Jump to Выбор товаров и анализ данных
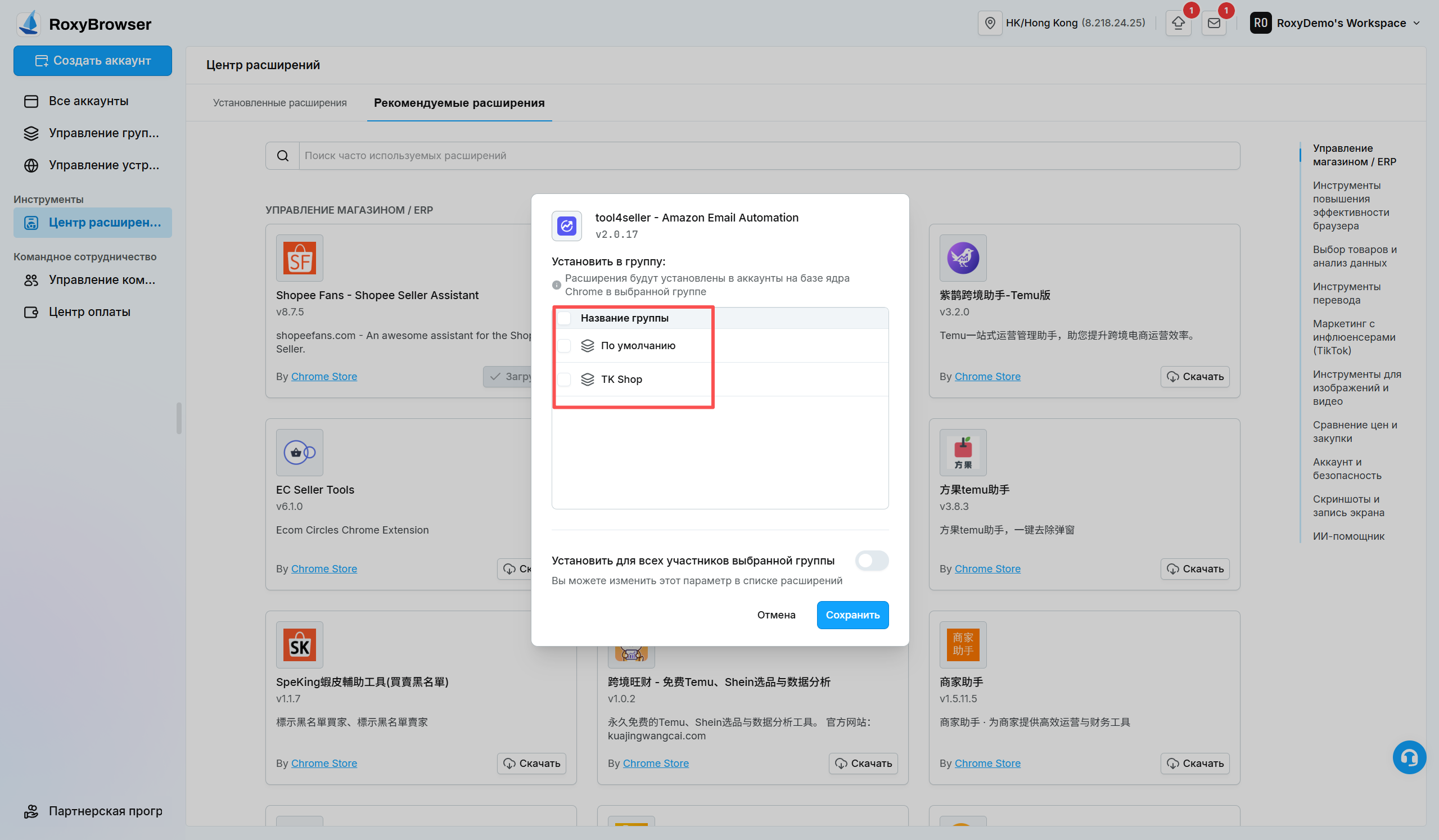 (x=1355, y=256)
